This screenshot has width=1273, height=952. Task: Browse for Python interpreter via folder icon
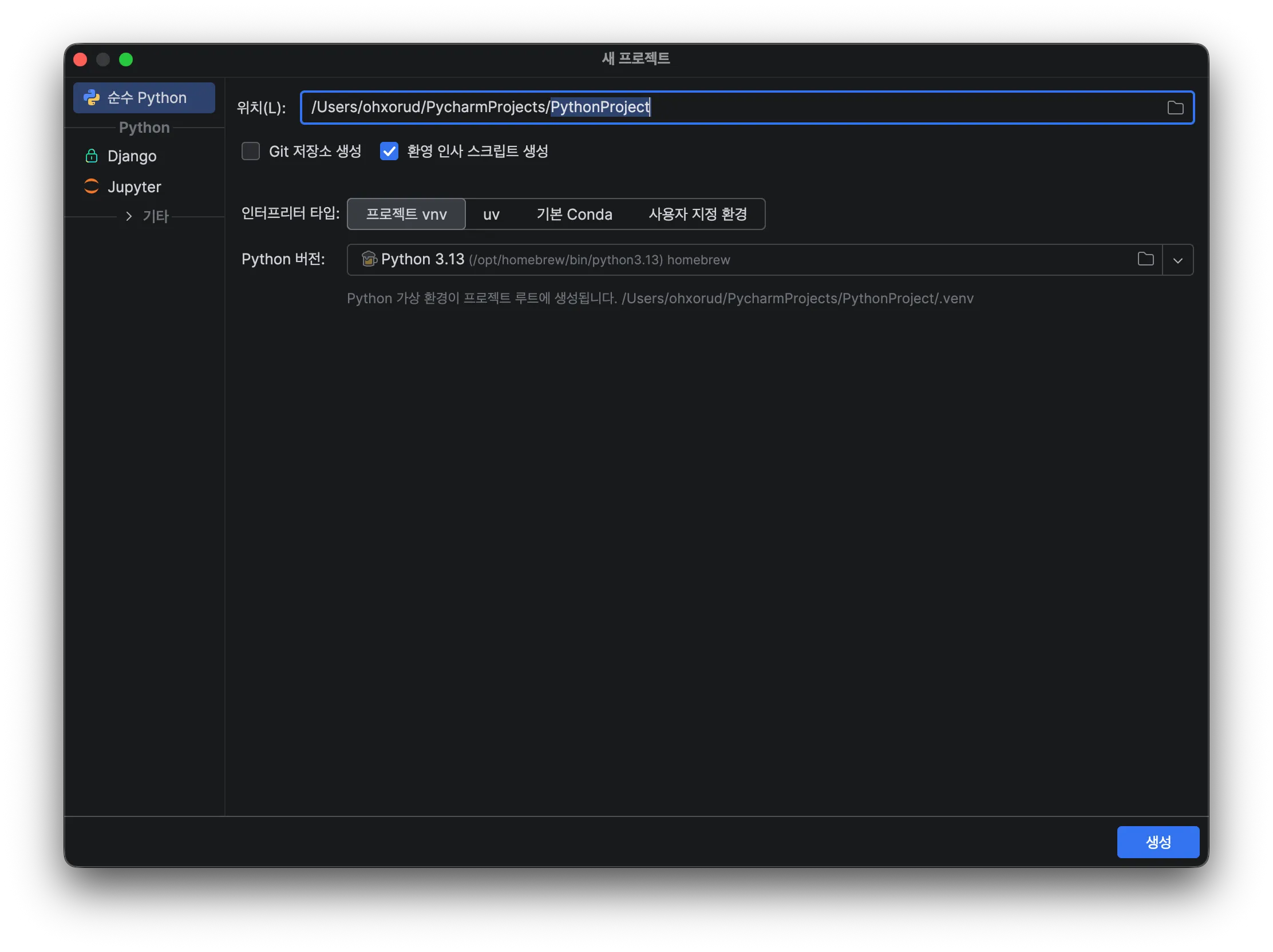tap(1145, 259)
